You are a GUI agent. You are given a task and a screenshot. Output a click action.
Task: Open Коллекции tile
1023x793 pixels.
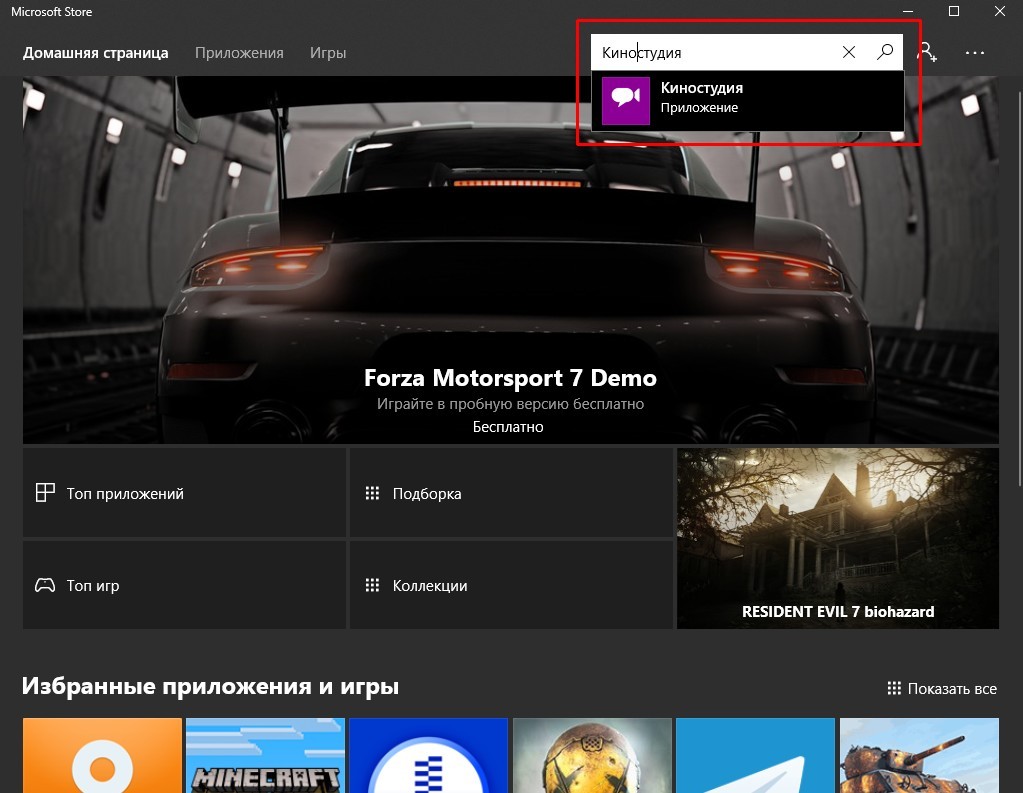coord(511,585)
